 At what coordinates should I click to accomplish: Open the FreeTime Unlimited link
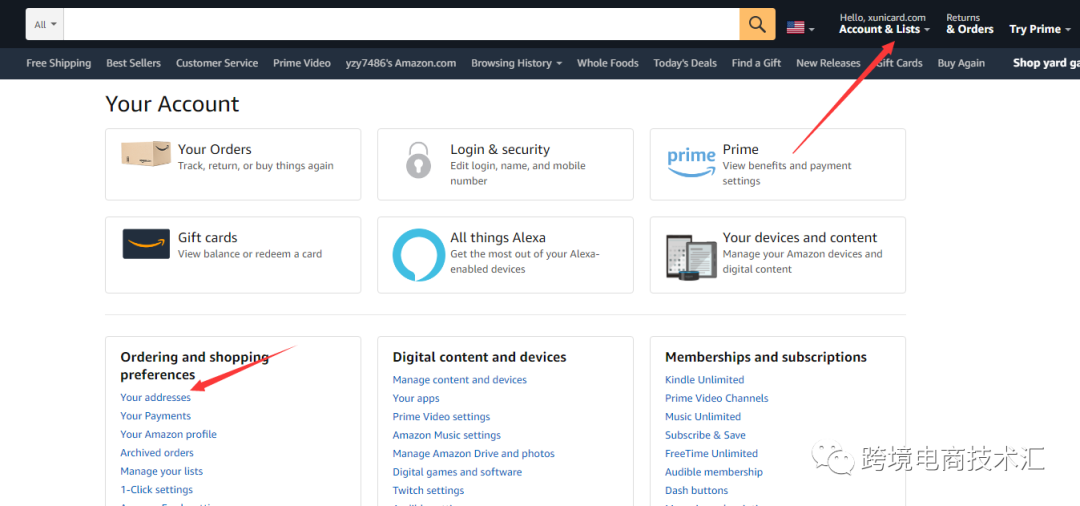(x=712, y=454)
